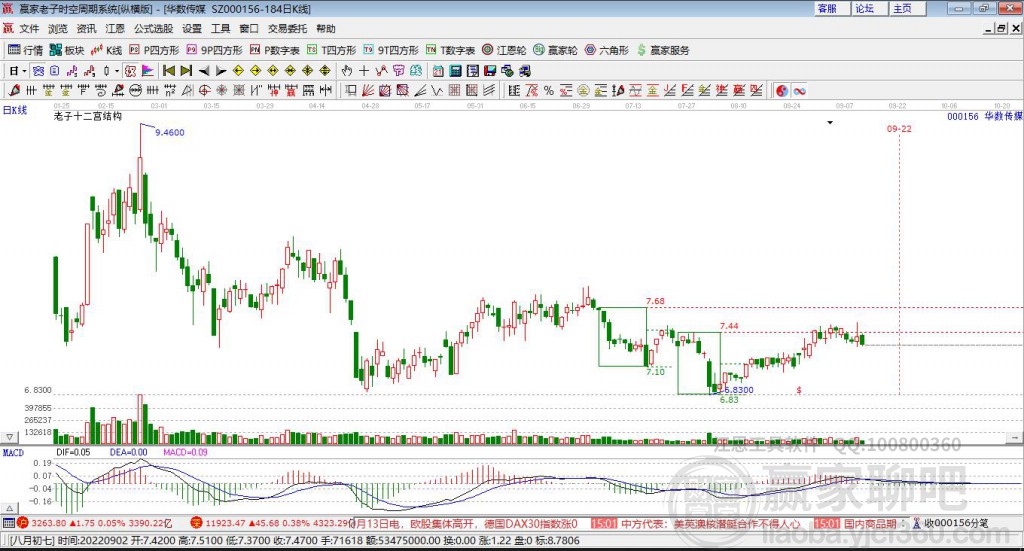Click the 老子十二宫结构 indicator title
The height and width of the screenshot is (551, 1024).
tap(88, 116)
